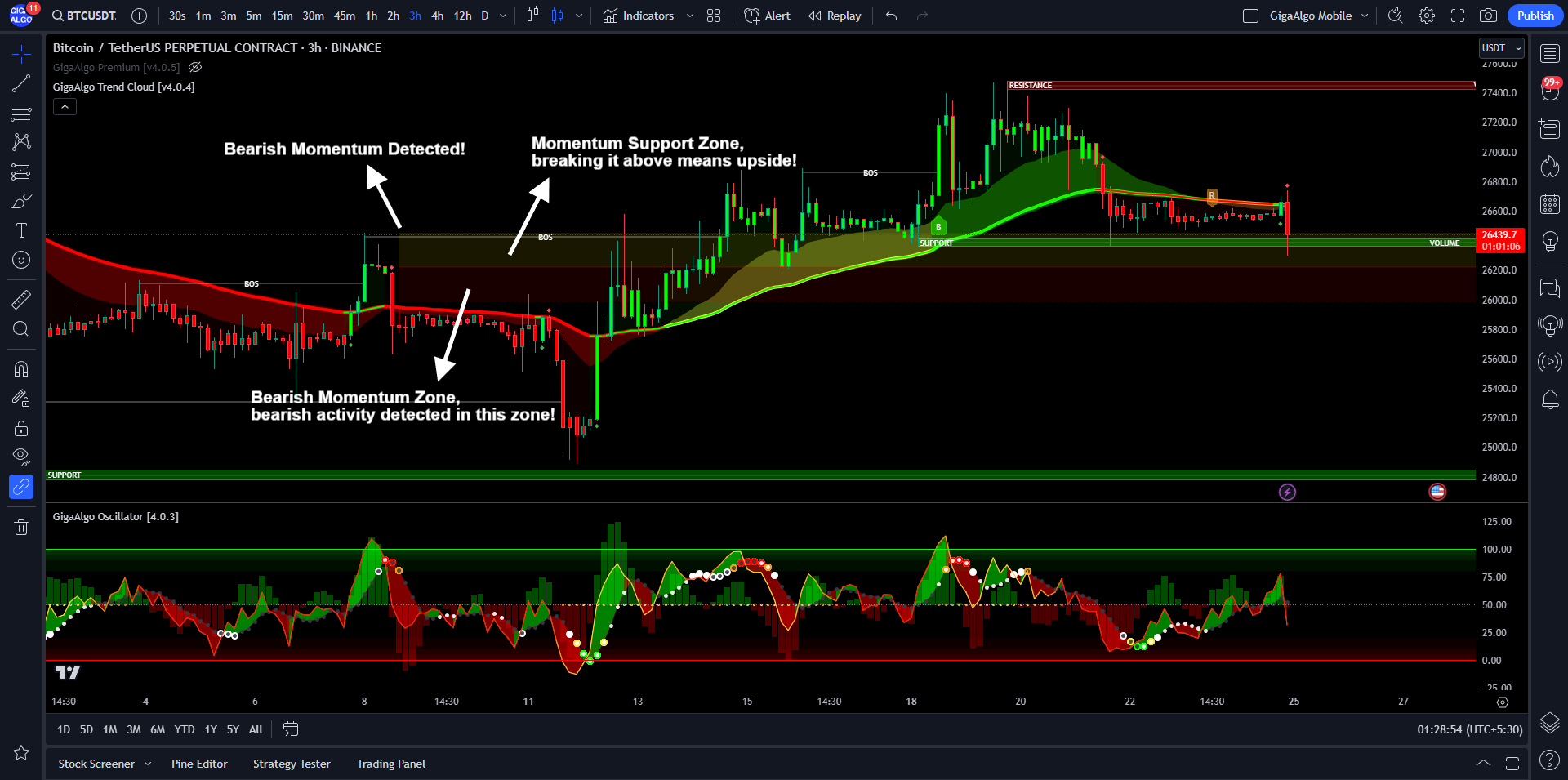Expand the Stock Screener dropdown arrow

(x=148, y=764)
